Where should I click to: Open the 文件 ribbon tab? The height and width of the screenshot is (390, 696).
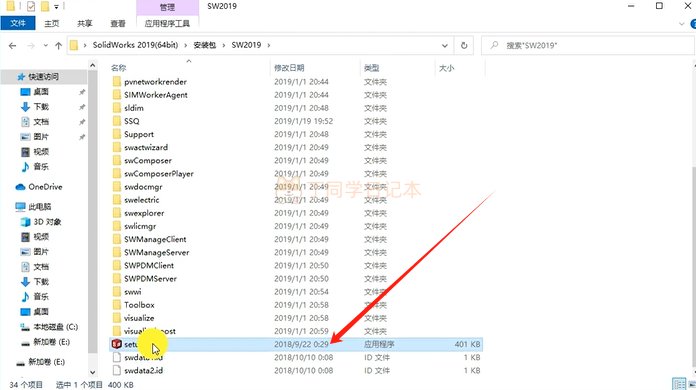(18, 23)
